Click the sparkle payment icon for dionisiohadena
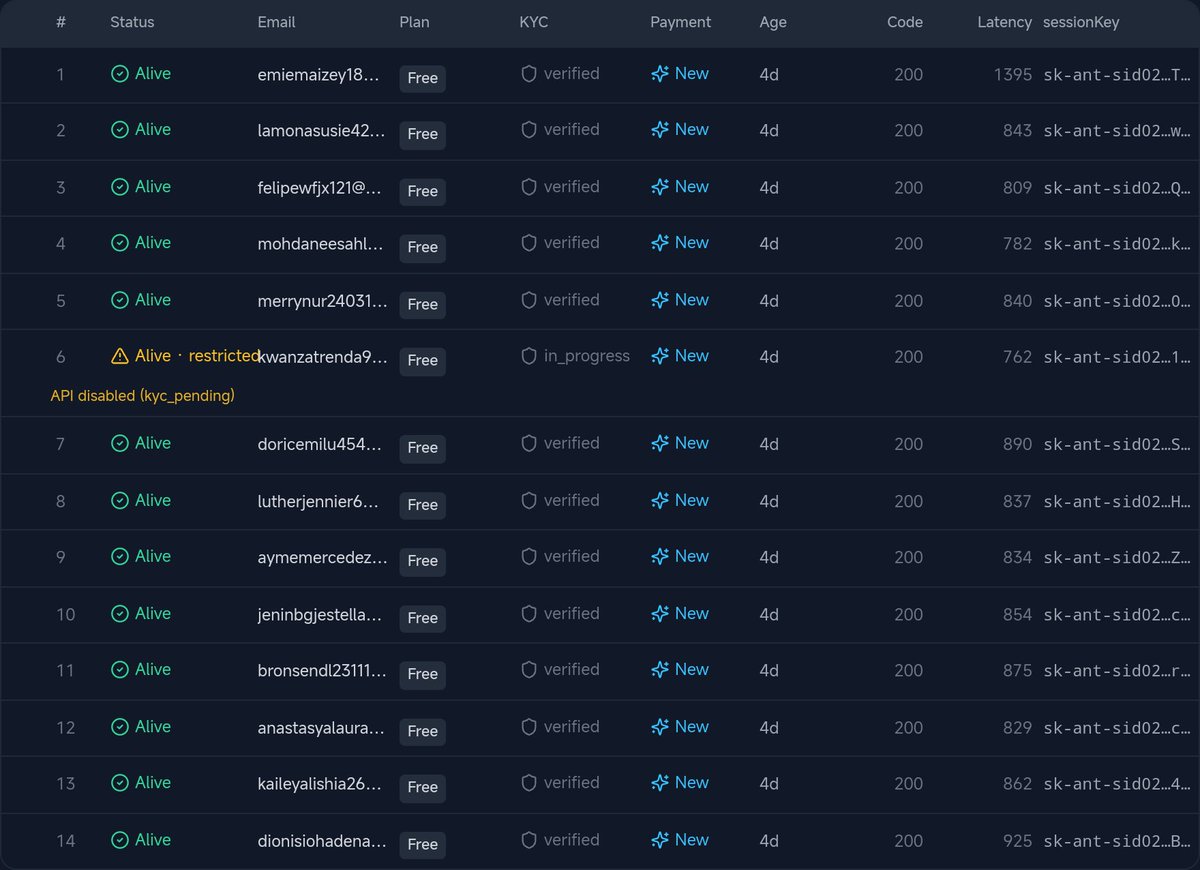The width and height of the screenshot is (1200, 870). pos(659,840)
